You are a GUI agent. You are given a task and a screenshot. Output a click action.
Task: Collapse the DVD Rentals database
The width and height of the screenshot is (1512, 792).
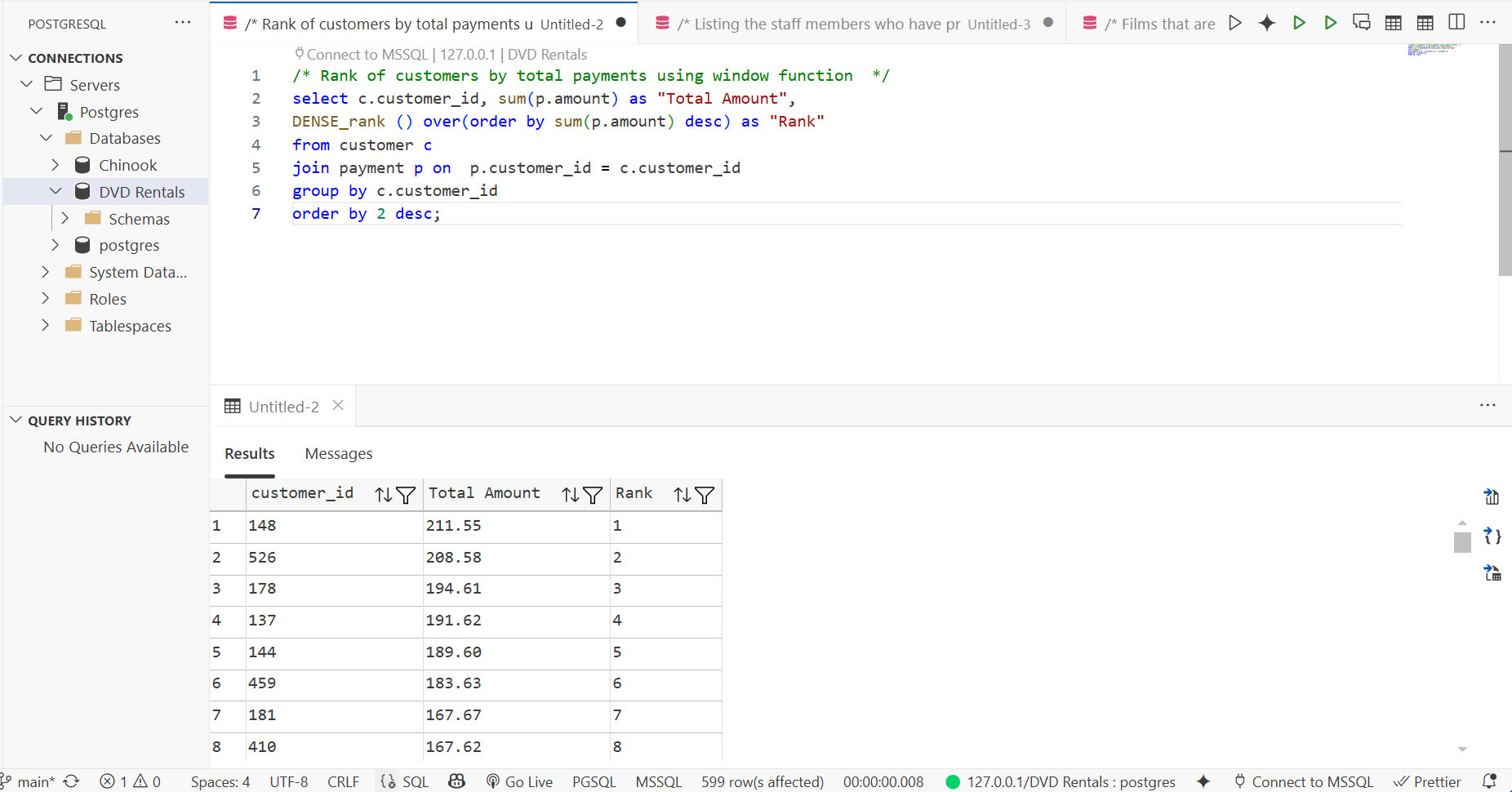56,191
